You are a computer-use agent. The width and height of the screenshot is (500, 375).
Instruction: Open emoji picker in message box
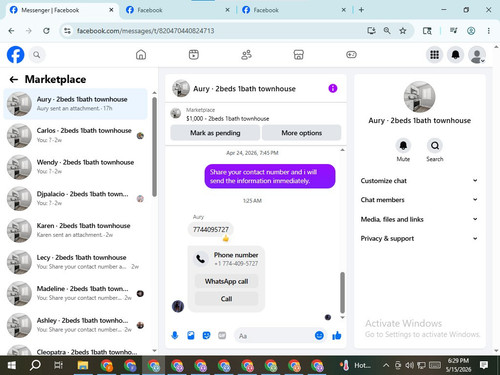(x=319, y=335)
